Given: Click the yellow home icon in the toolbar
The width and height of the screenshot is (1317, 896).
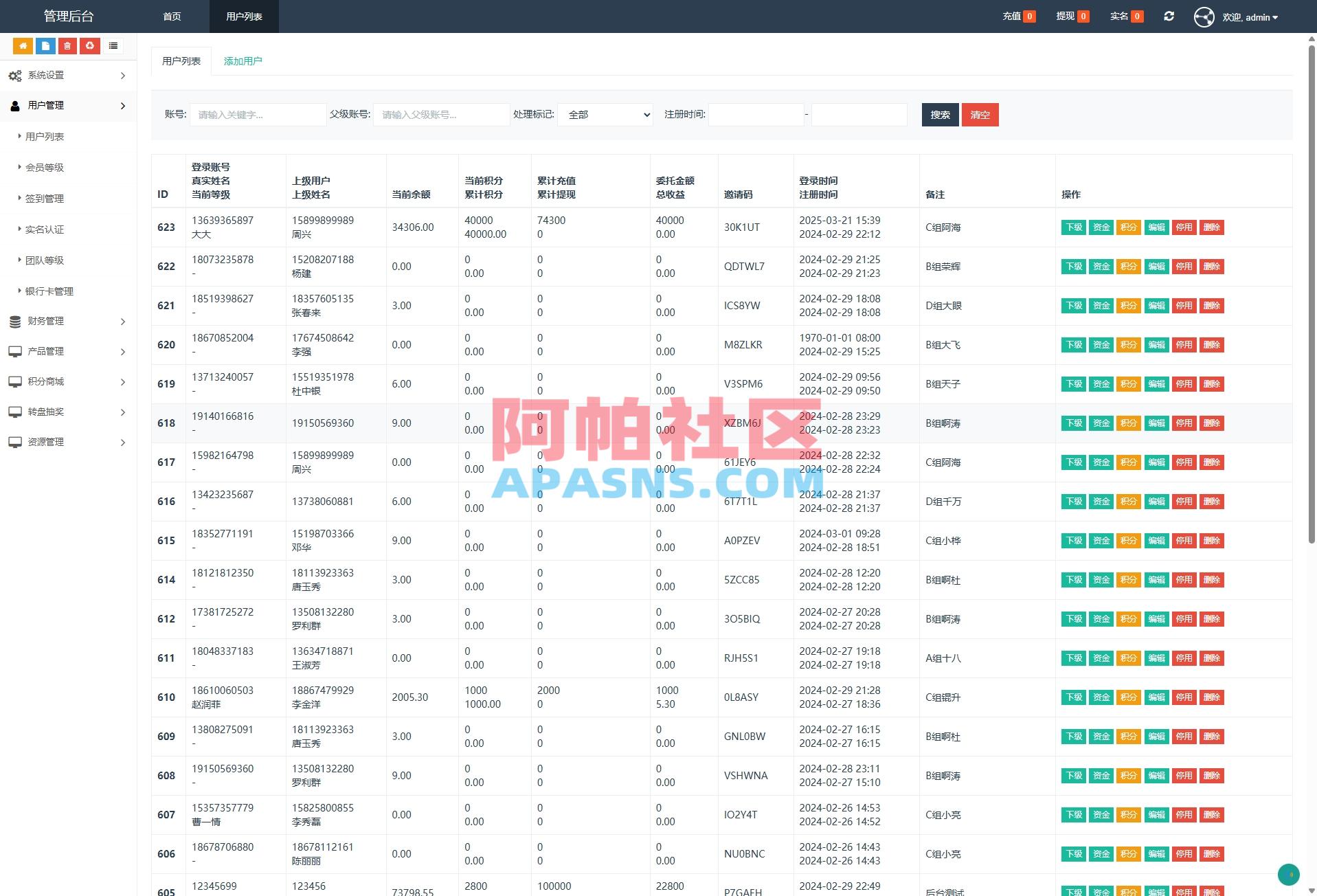Looking at the screenshot, I should pyautogui.click(x=23, y=45).
